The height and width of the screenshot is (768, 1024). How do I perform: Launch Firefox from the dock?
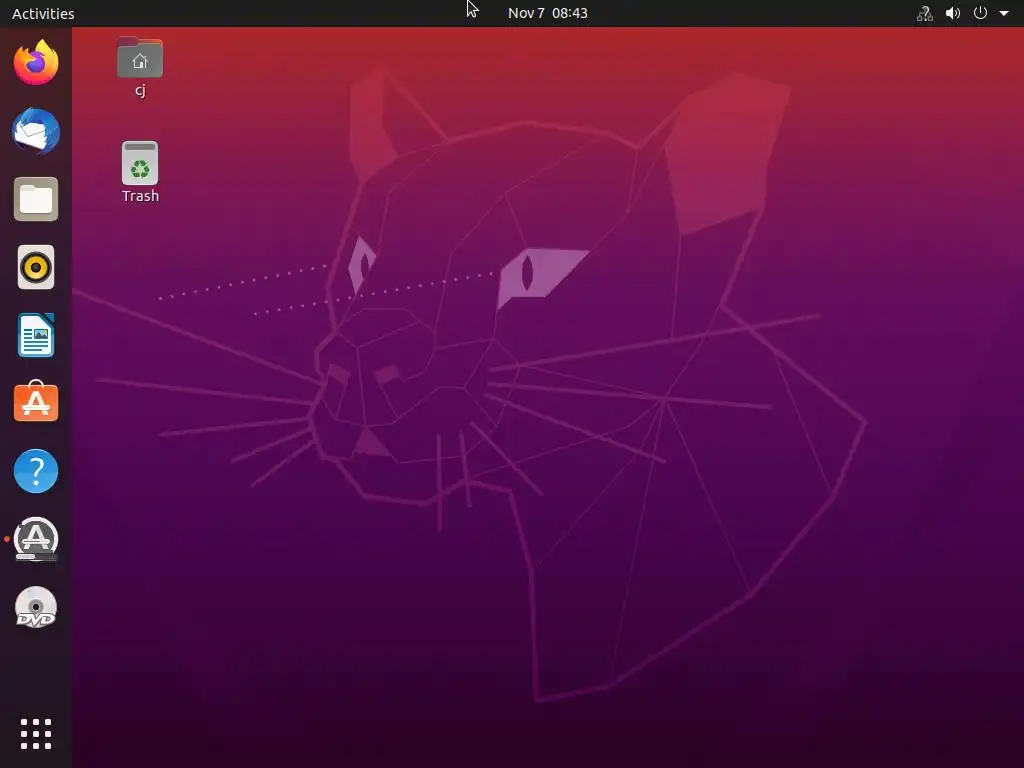click(36, 63)
